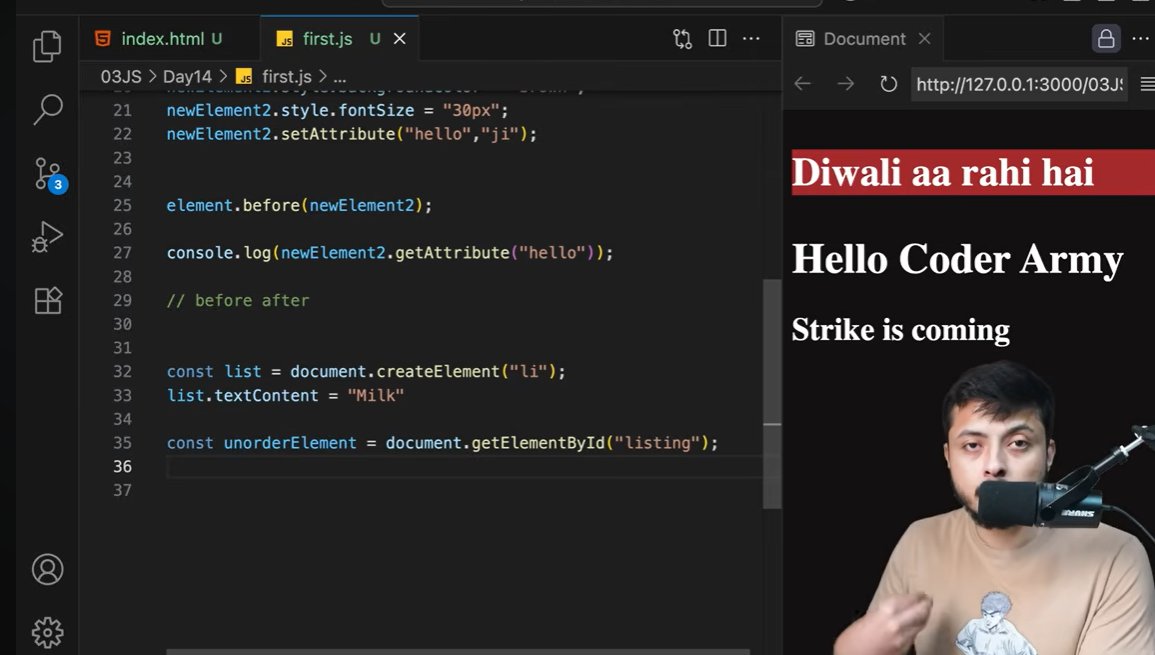Click the editor horizontal scrollbar
The height and width of the screenshot is (655, 1155).
coord(457,651)
